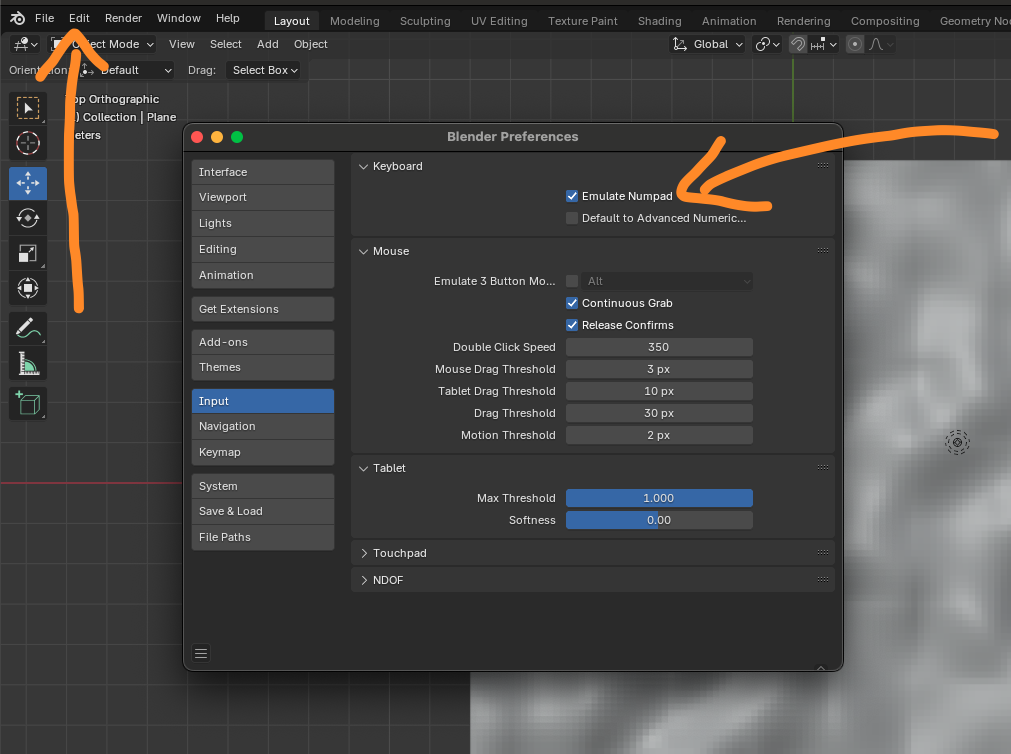1011x754 pixels.
Task: Open the Get Extensions section
Action: coord(262,309)
